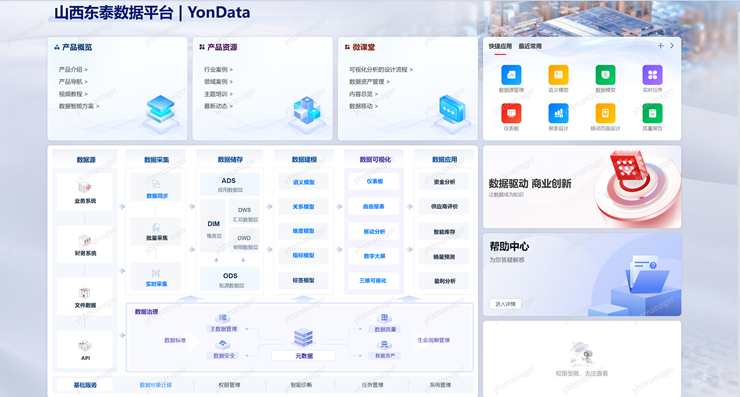
Task: Open the 内容总览 course link
Action: click(364, 94)
